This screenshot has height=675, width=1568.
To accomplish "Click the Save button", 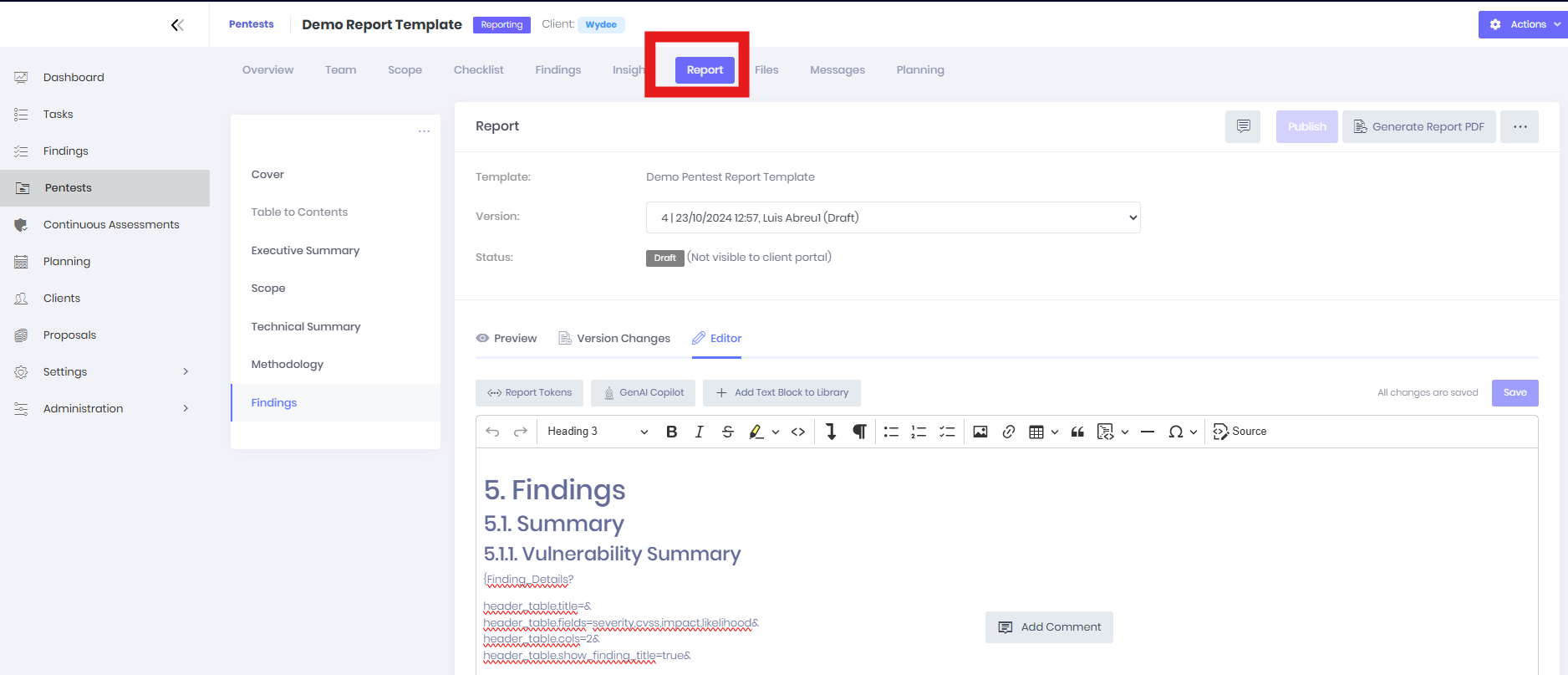I will pyautogui.click(x=1515, y=392).
